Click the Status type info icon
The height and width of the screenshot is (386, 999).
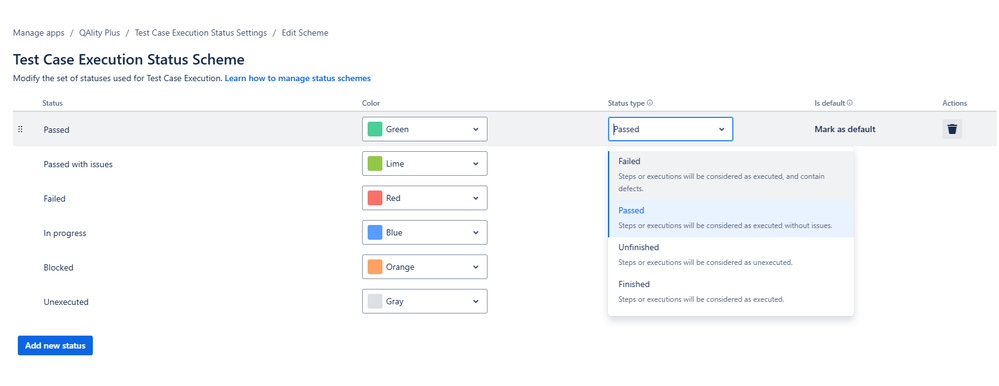coord(650,103)
